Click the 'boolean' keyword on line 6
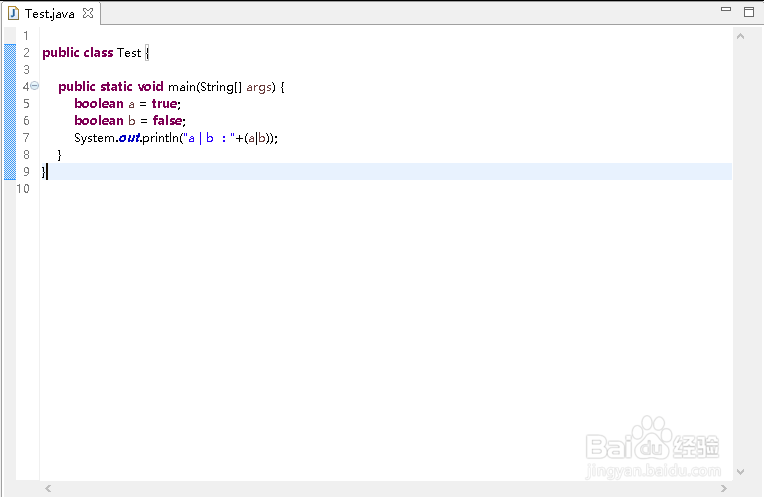The width and height of the screenshot is (764, 497). tap(99, 121)
